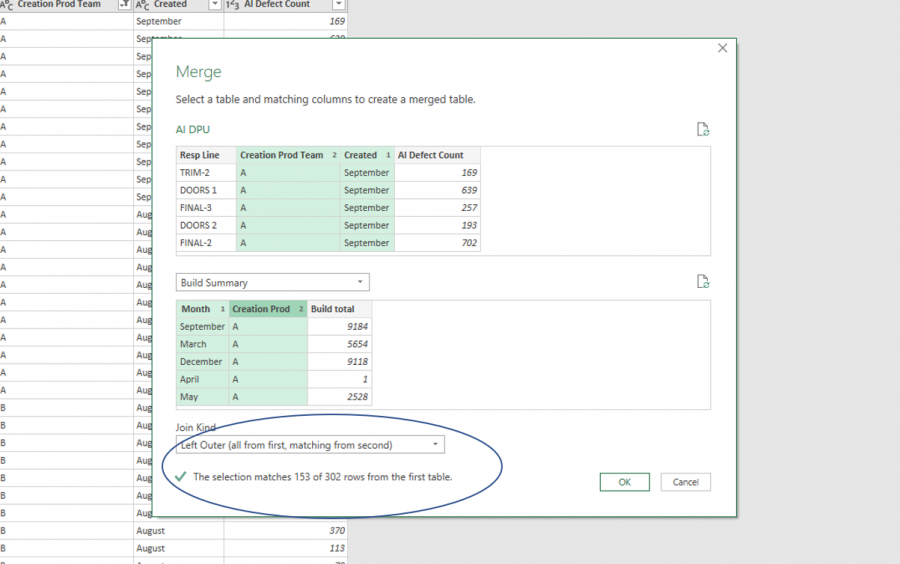Open the Build Summary table dropdown
The width and height of the screenshot is (900, 564).
point(273,282)
